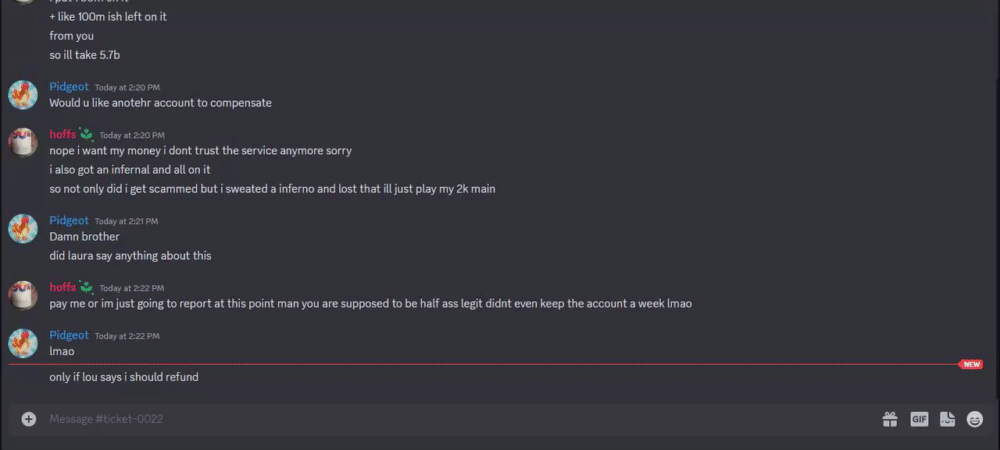Open the gift Nitro icon
The height and width of the screenshot is (450, 1000).
tap(889, 419)
